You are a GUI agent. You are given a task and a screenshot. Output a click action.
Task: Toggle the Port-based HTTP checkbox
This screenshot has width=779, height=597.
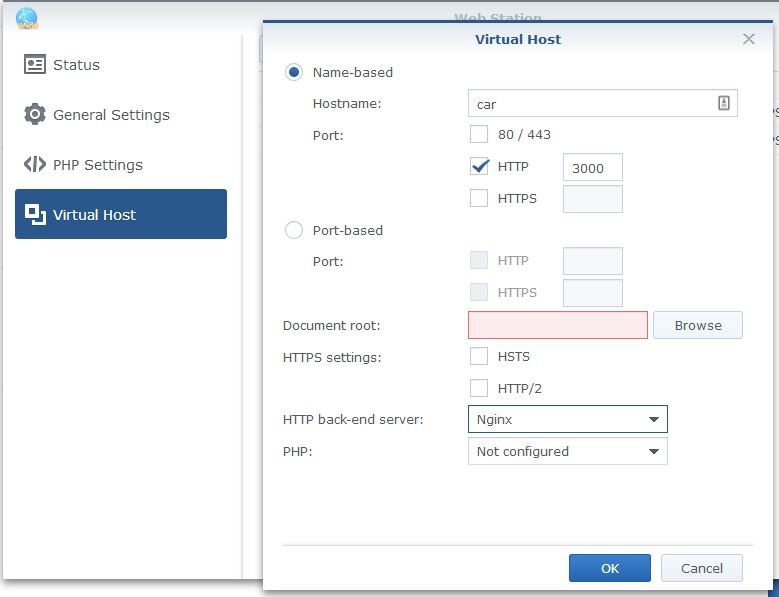[479, 260]
